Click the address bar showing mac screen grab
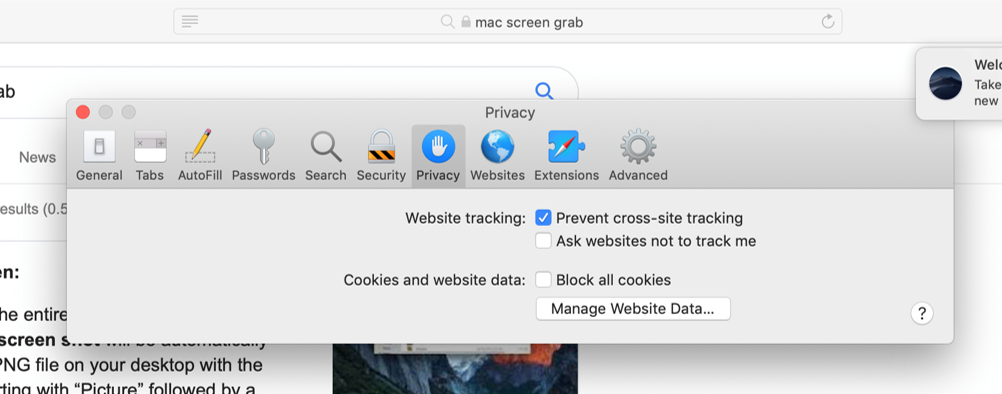 507,22
